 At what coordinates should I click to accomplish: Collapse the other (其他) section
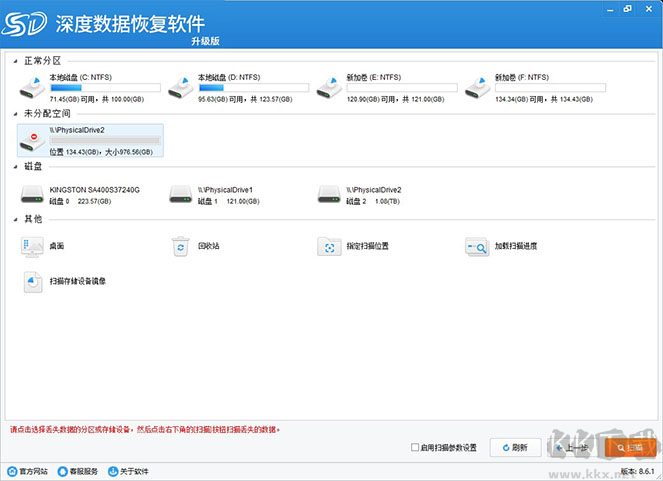point(15,219)
